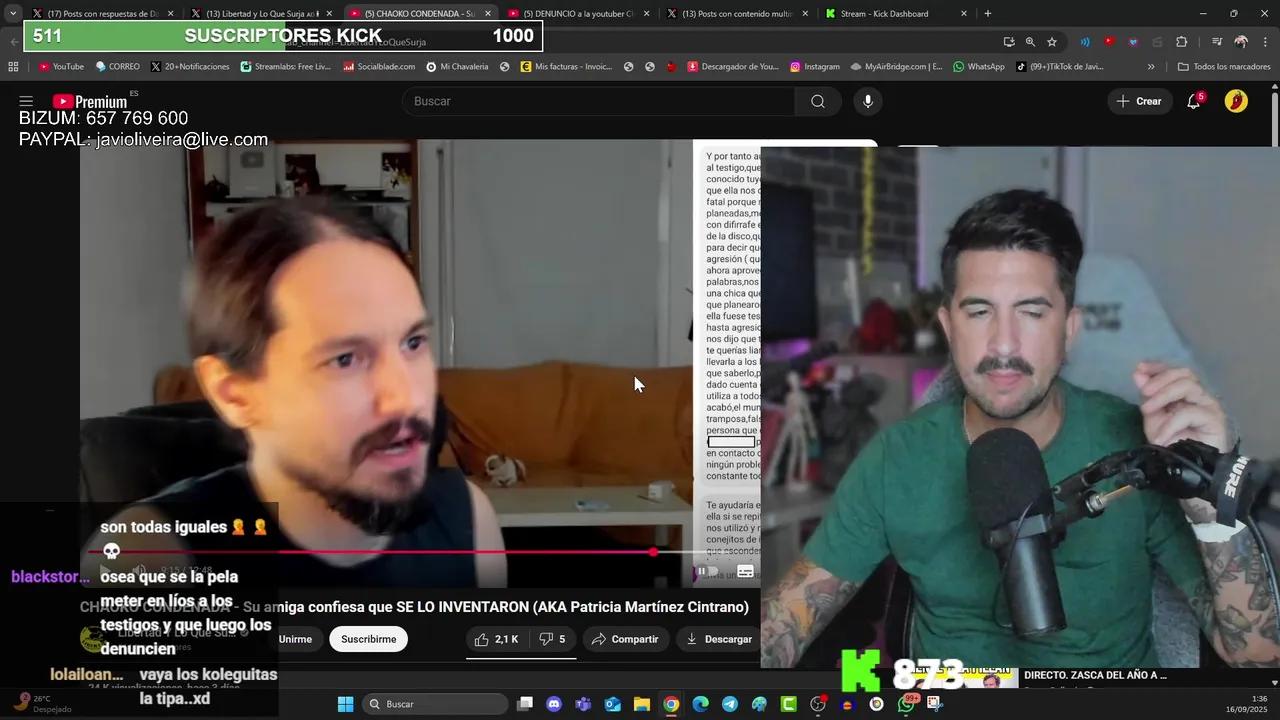Open Mis facturas - Invoice bookmark
Image resolution: width=1280 pixels, height=720 pixels.
pyautogui.click(x=566, y=67)
